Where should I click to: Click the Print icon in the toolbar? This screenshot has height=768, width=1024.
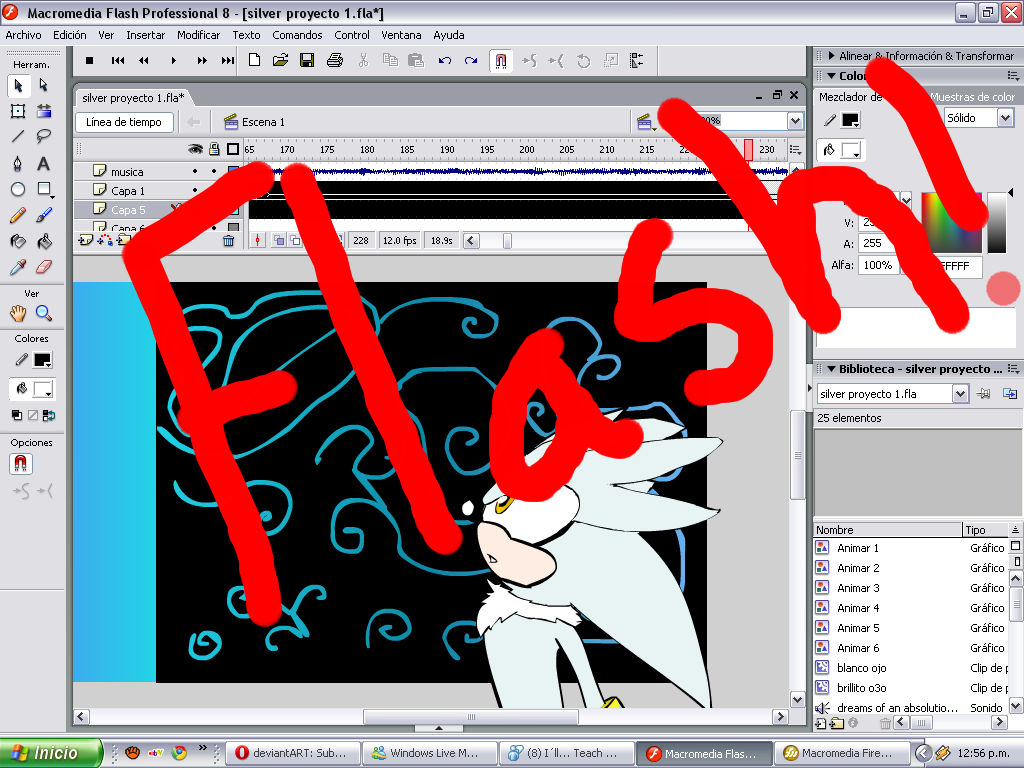[335, 61]
